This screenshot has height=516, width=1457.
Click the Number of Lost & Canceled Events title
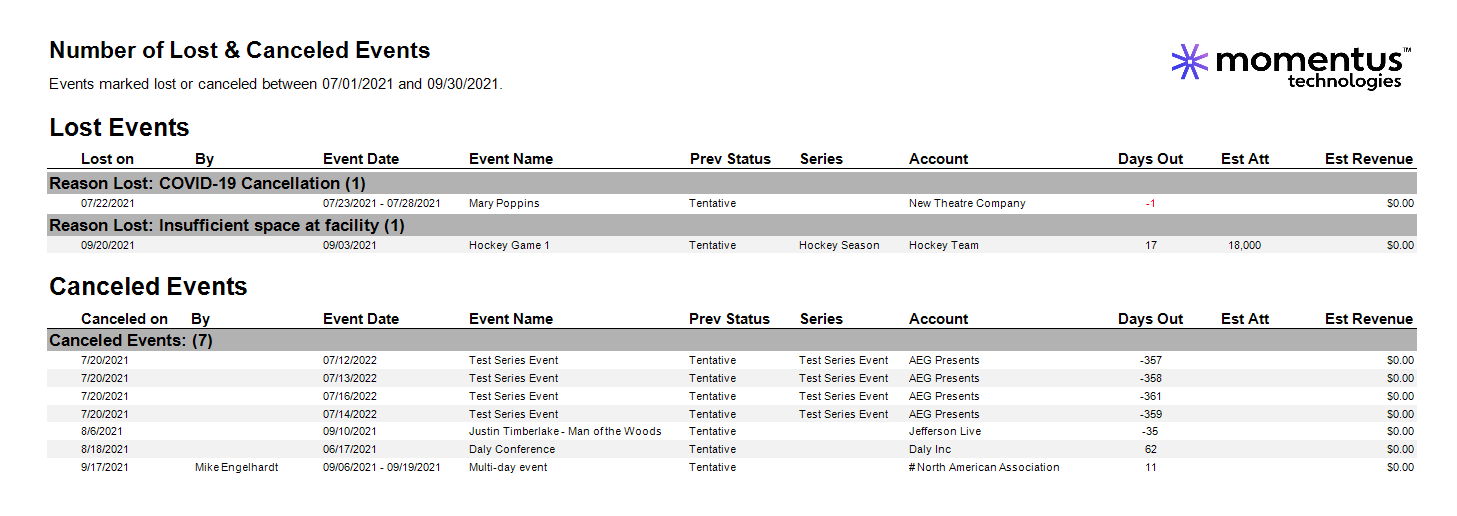point(240,50)
